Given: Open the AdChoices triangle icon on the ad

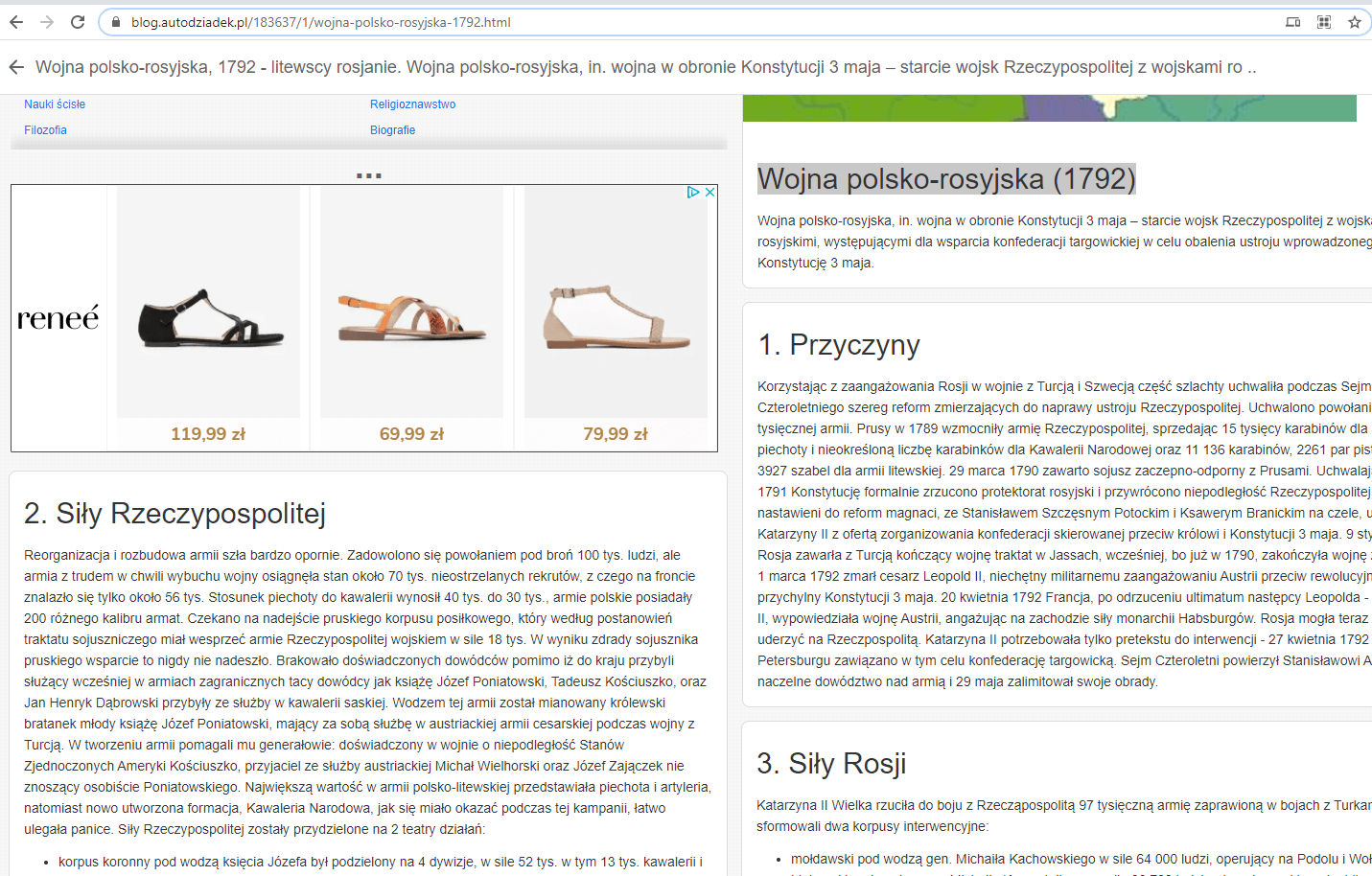Looking at the screenshot, I should [693, 193].
